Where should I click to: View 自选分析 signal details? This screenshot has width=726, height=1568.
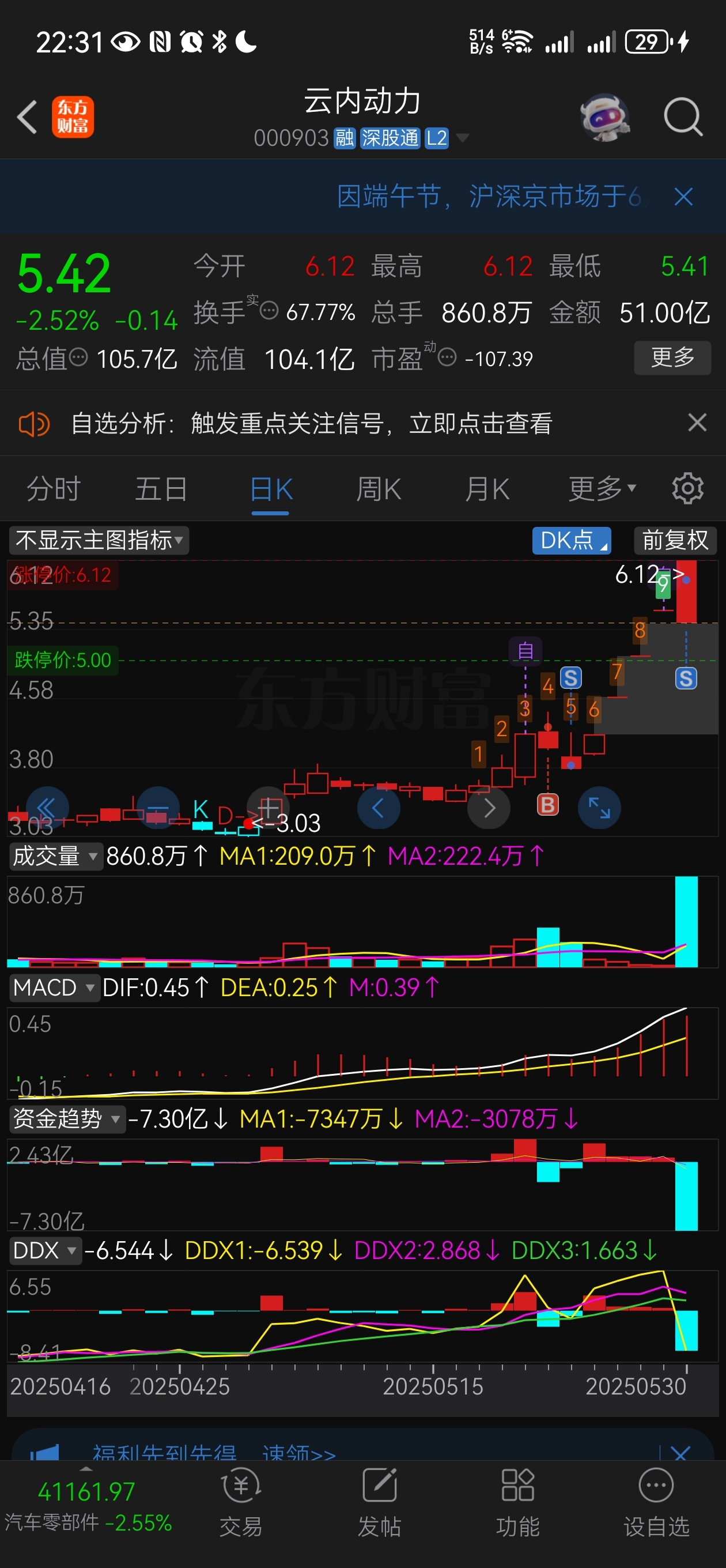pos(311,424)
